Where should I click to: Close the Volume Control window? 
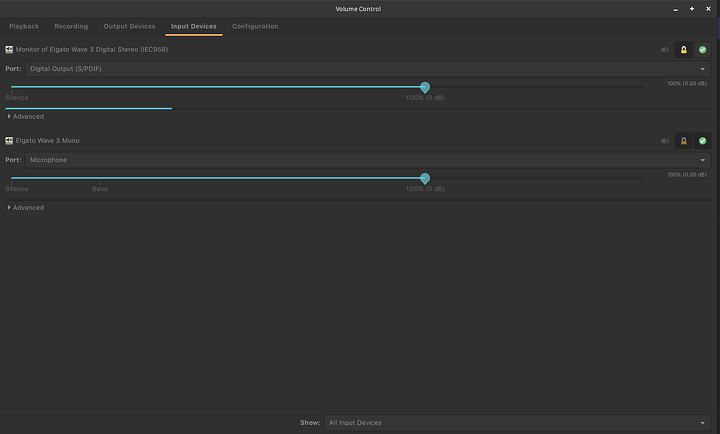coord(708,9)
